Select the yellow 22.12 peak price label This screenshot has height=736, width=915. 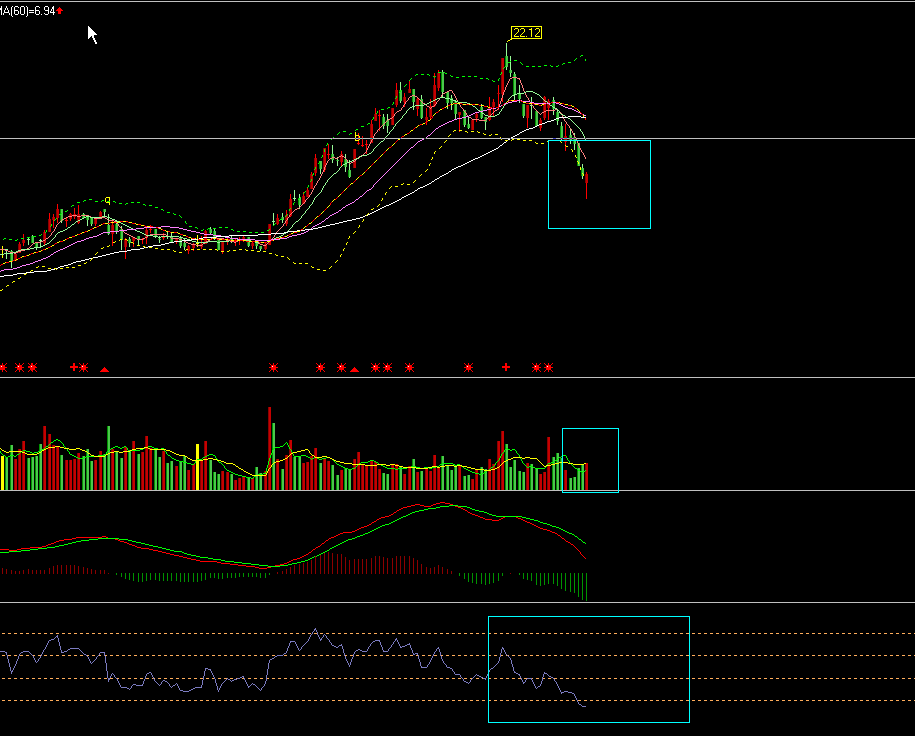(526, 33)
